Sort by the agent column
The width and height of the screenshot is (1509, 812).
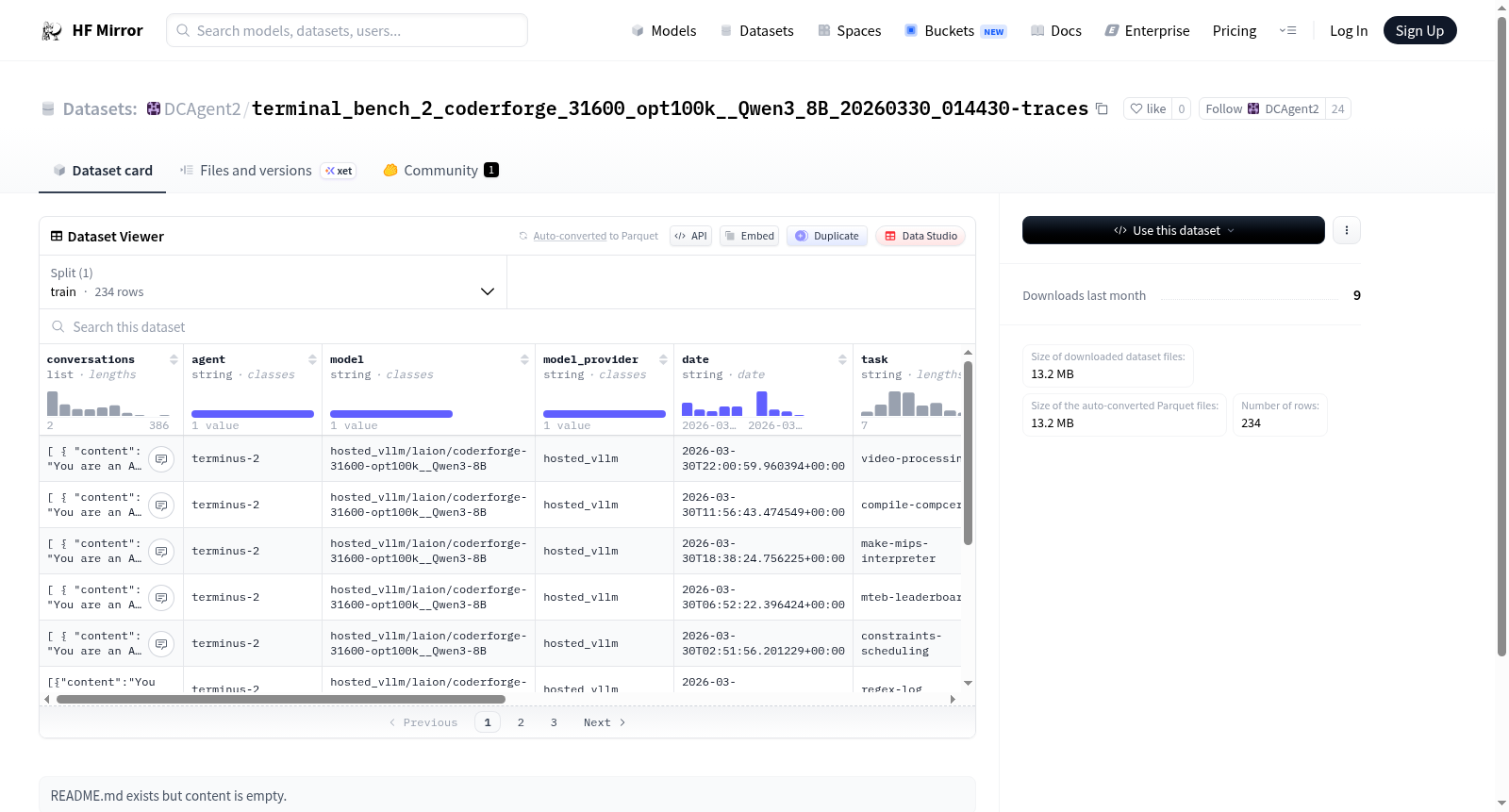[312, 359]
